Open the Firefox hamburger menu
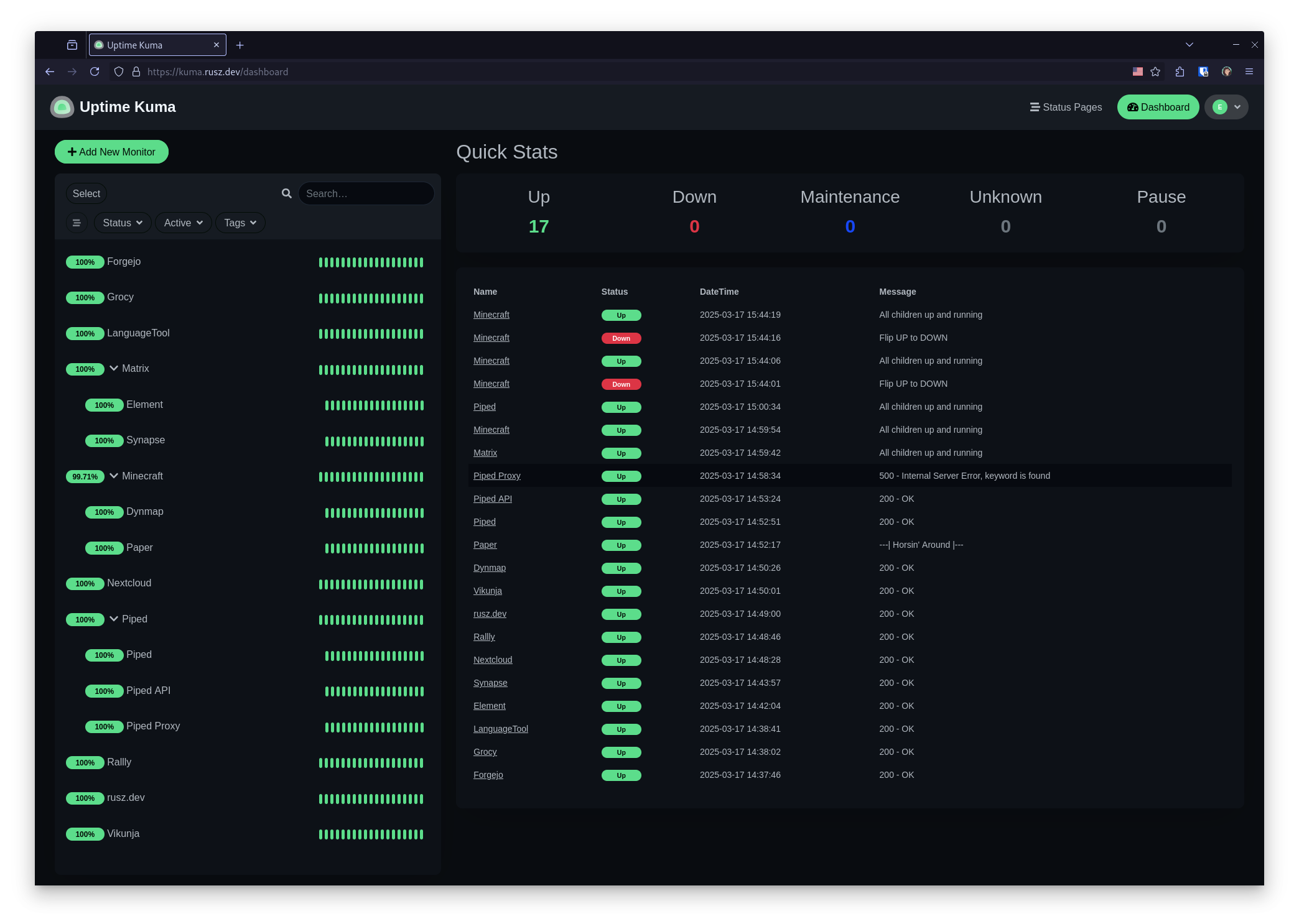 point(1249,72)
